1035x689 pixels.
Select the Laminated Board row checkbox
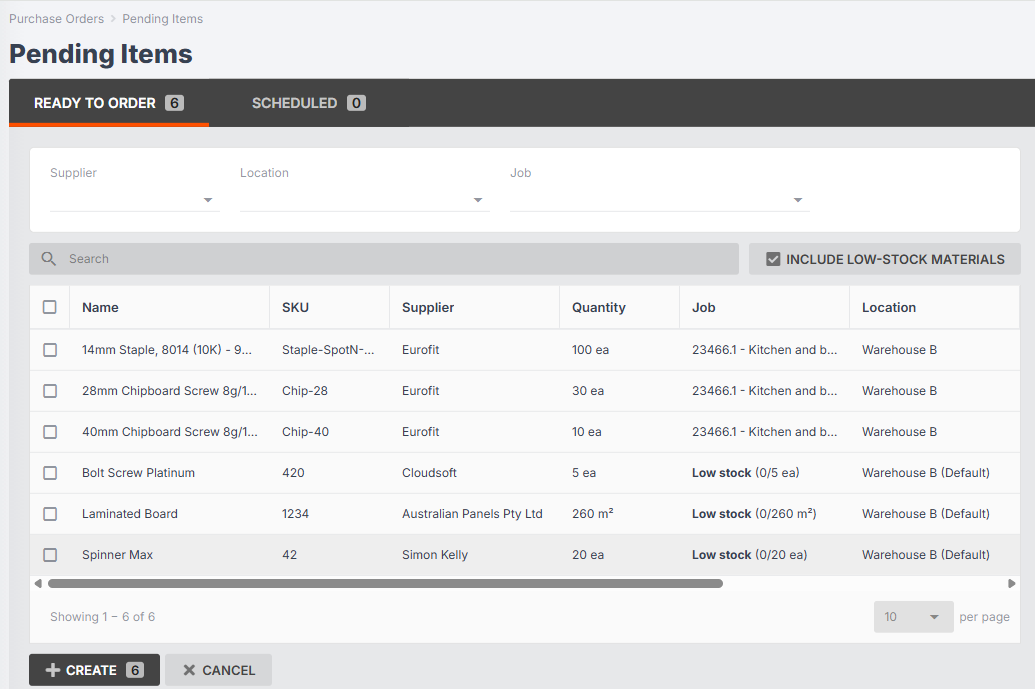pos(50,513)
